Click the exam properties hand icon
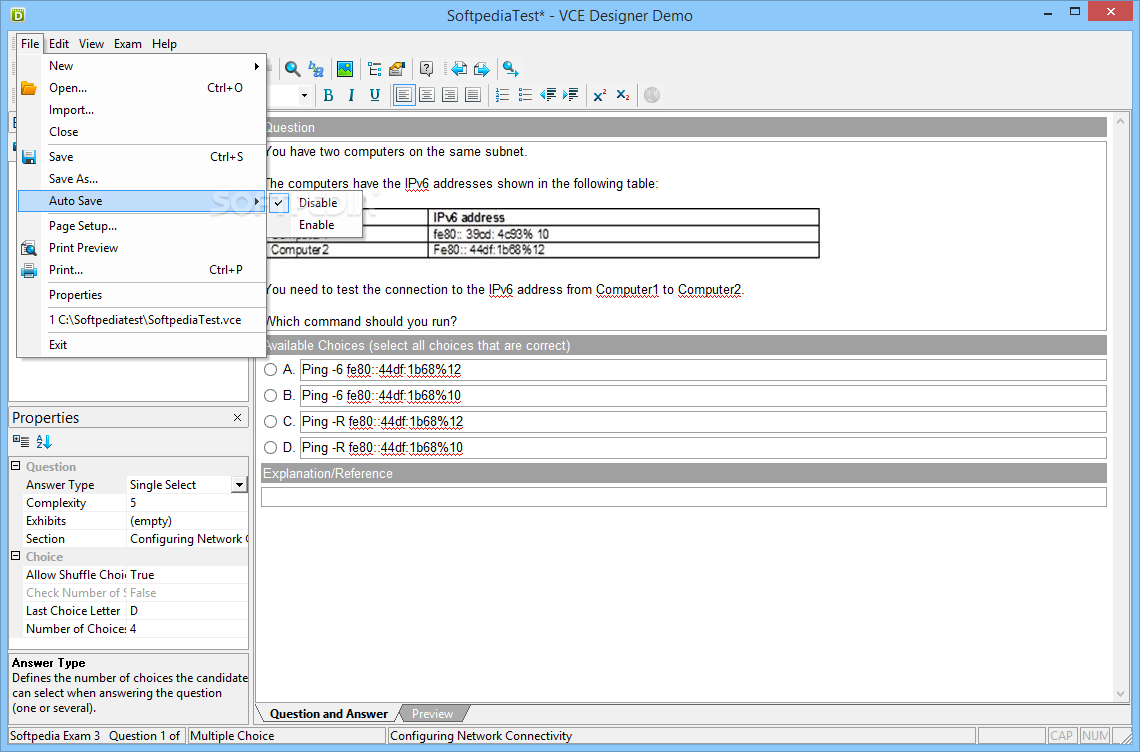 [x=397, y=69]
